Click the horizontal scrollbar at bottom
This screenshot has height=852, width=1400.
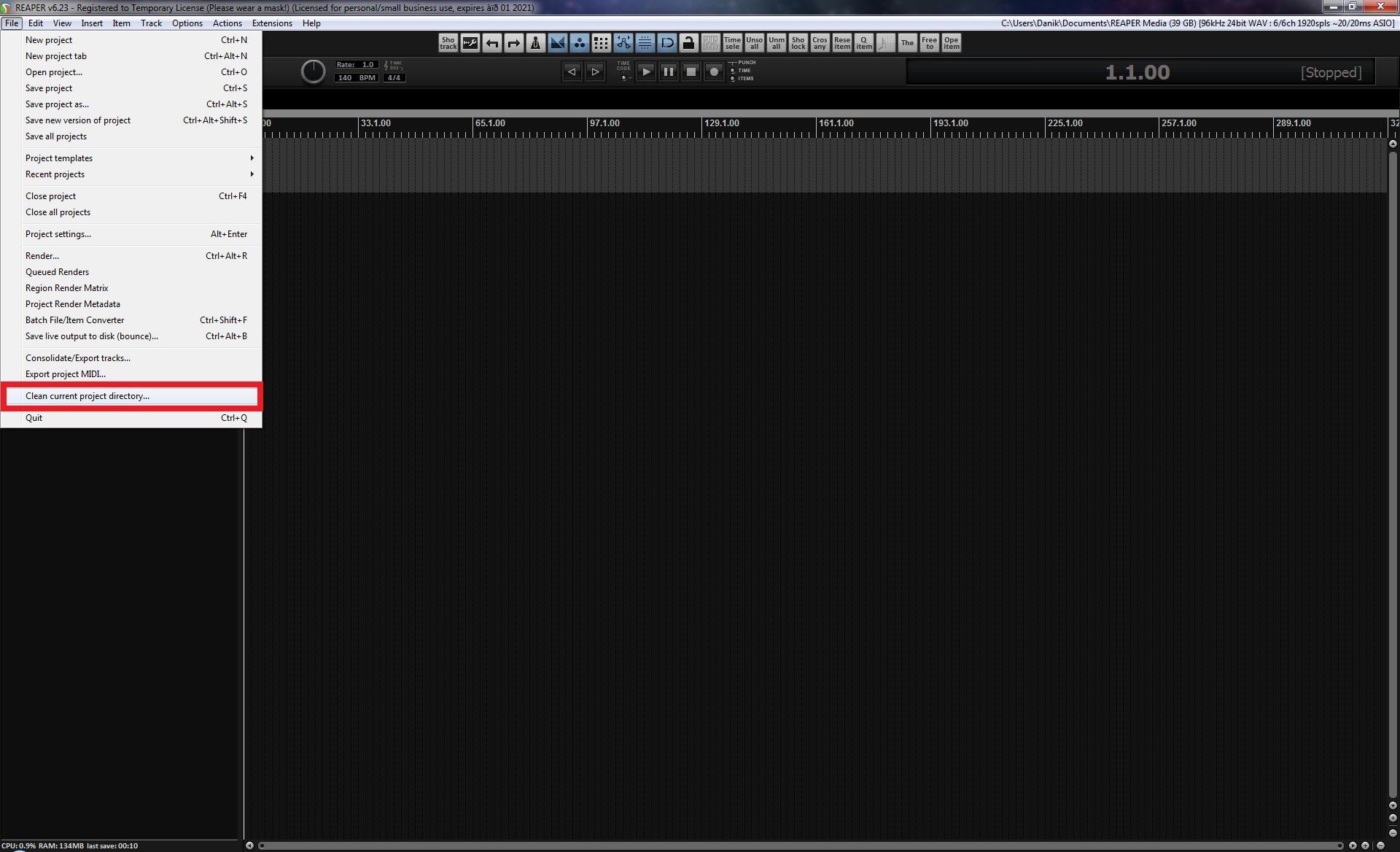click(x=801, y=845)
